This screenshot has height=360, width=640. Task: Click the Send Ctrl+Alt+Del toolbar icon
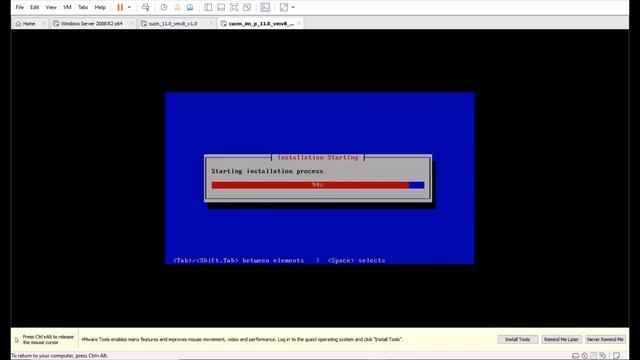pos(145,7)
